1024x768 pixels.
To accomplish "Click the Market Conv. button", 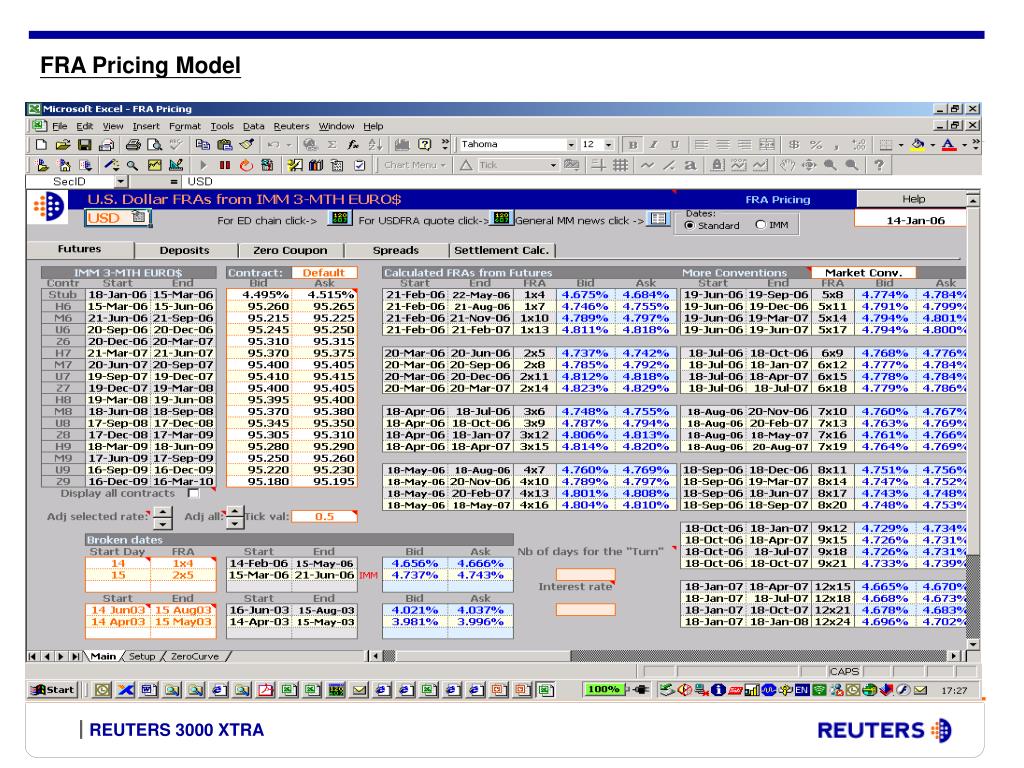I will [863, 272].
